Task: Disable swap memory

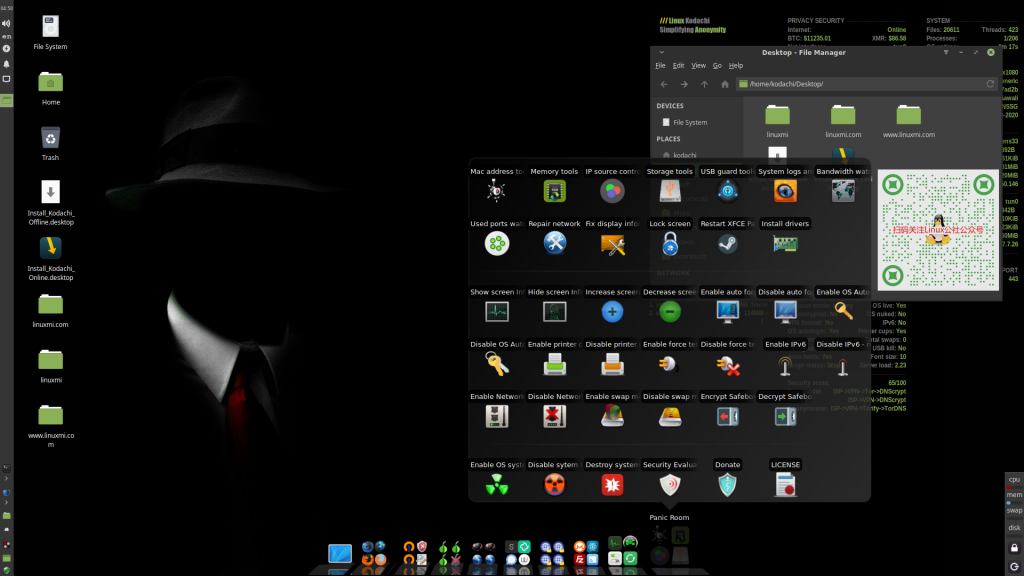Action: 669,416
